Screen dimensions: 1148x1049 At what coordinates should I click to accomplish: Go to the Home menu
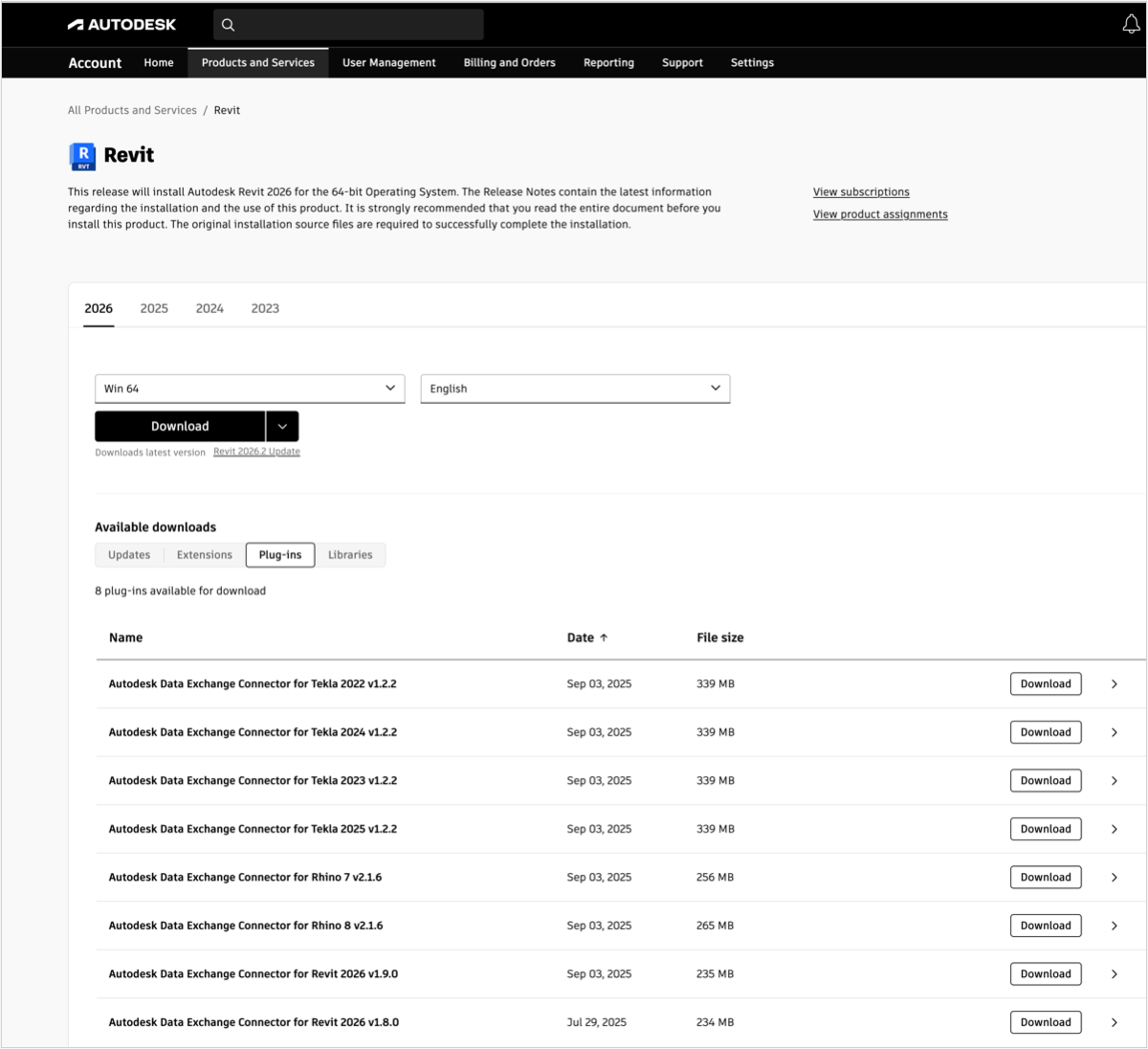coord(159,63)
